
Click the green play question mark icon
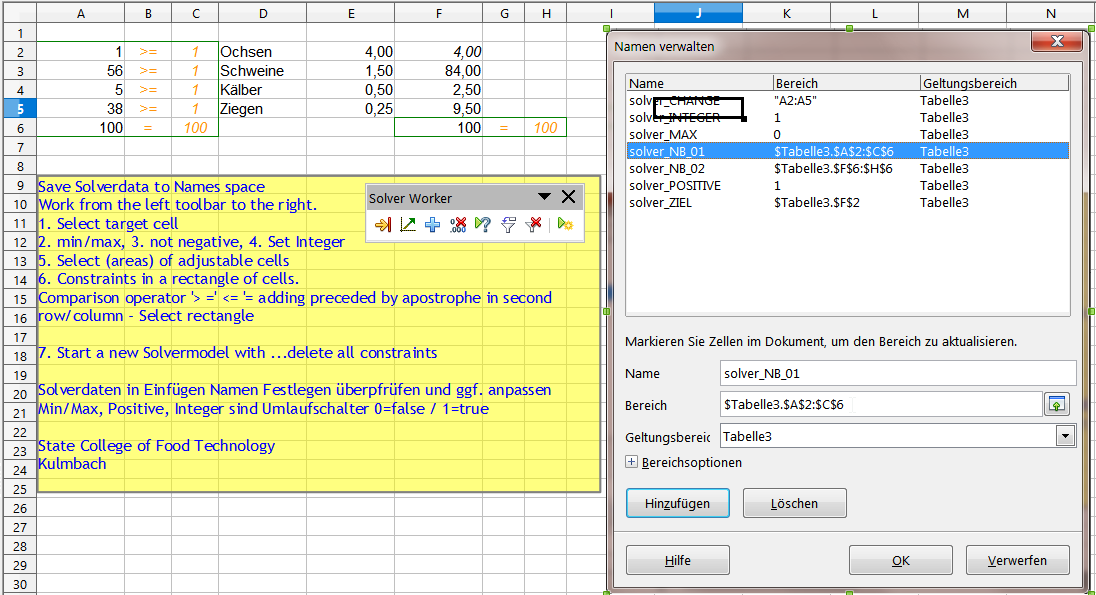pyautogui.click(x=483, y=225)
